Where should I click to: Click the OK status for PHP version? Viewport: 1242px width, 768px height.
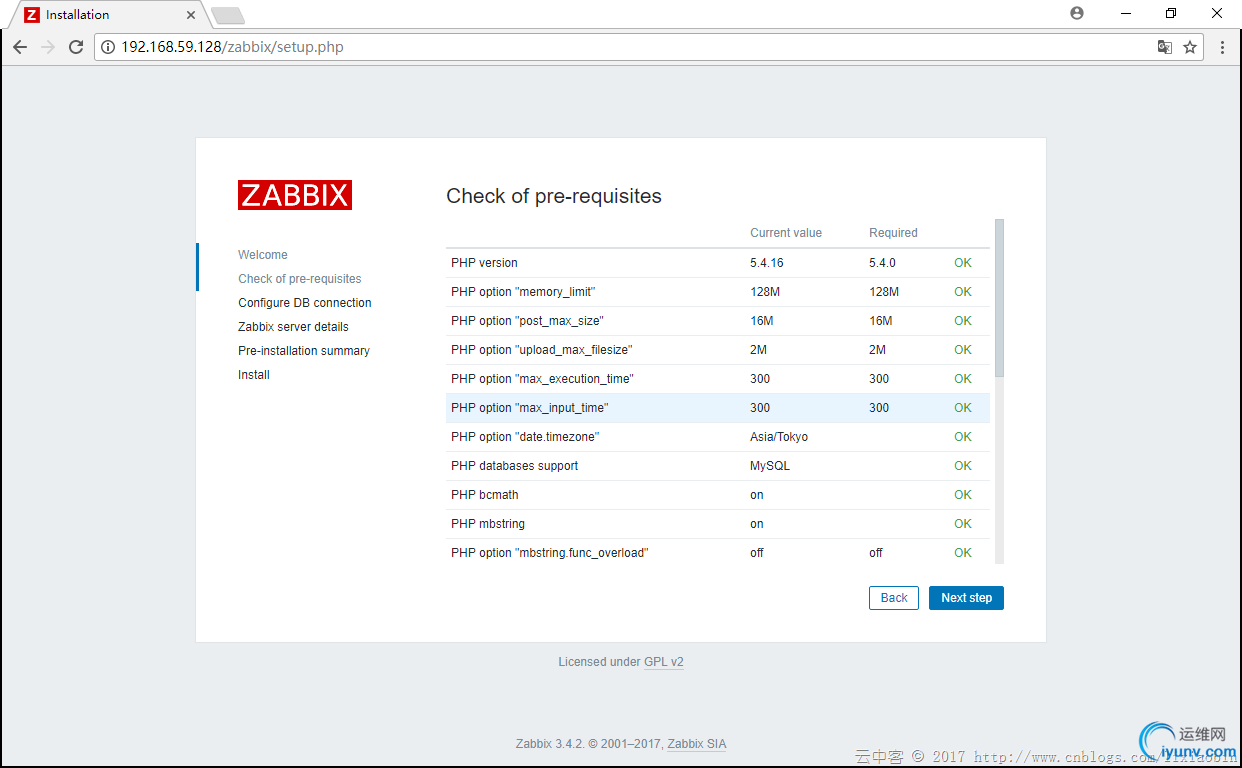tap(963, 263)
